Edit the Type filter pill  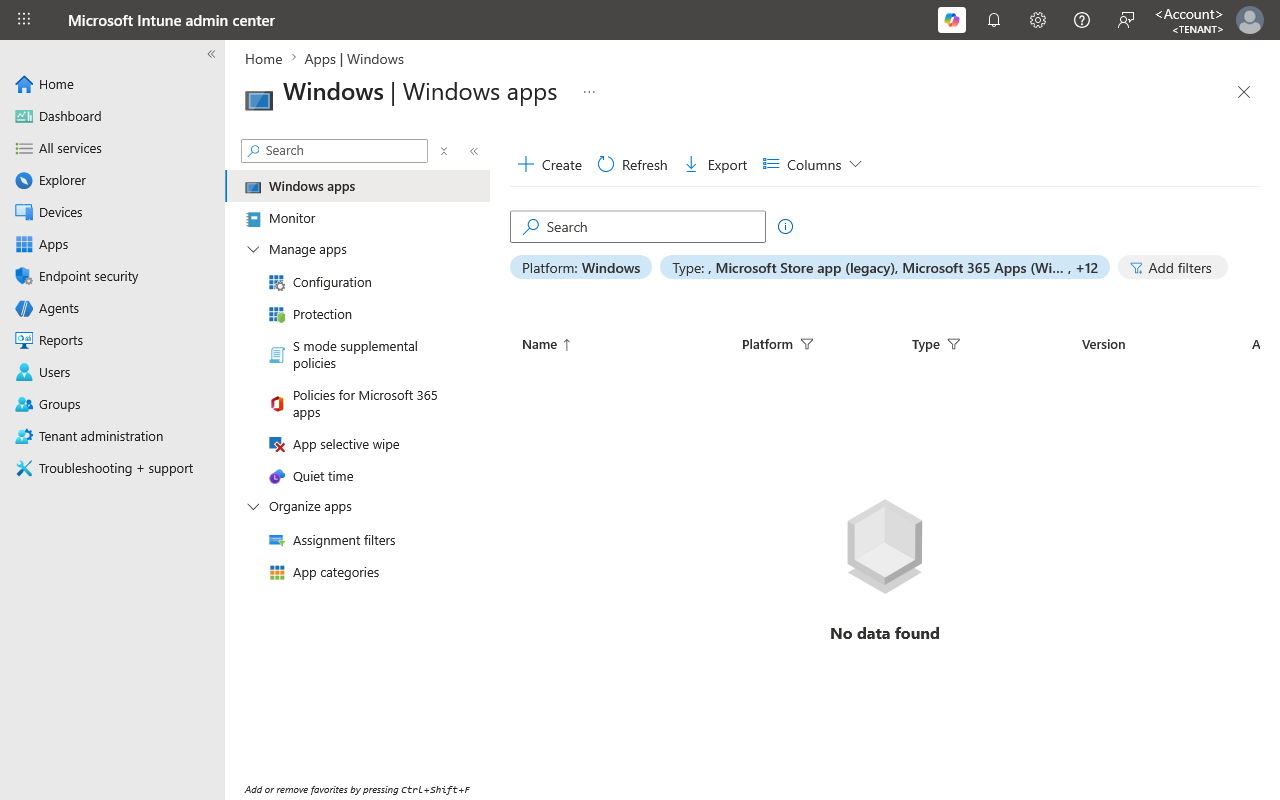(x=885, y=268)
